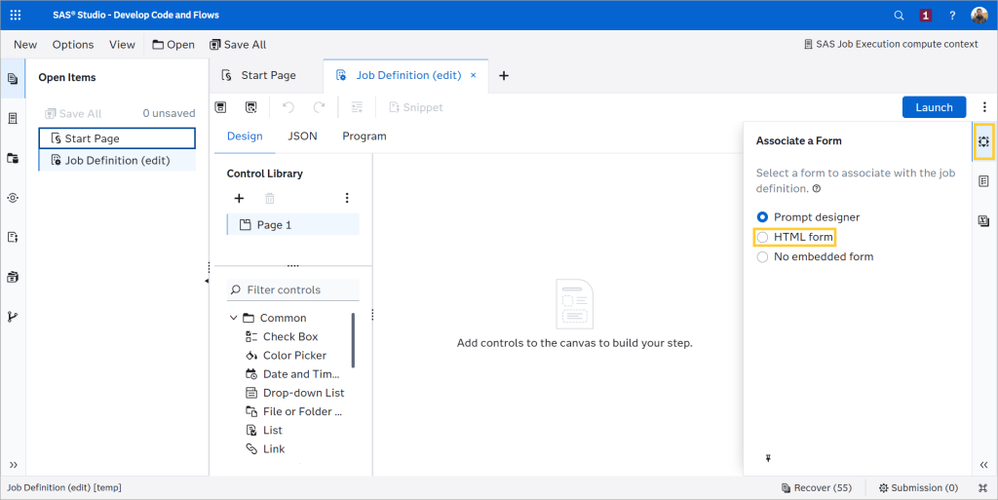Select the Check Box control
This screenshot has height=500, width=998.
coord(282,337)
